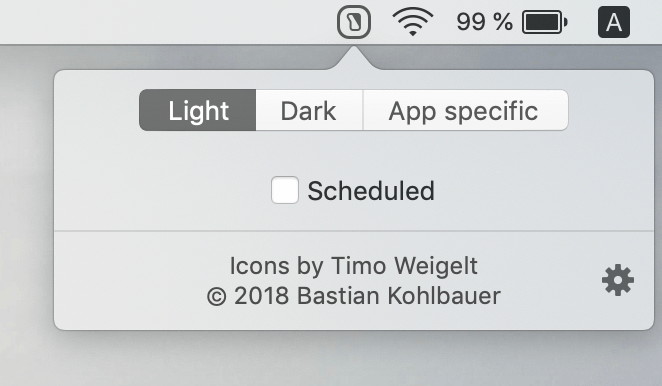Open preferences with the gear icon
This screenshot has height=386, width=662.
[618, 280]
